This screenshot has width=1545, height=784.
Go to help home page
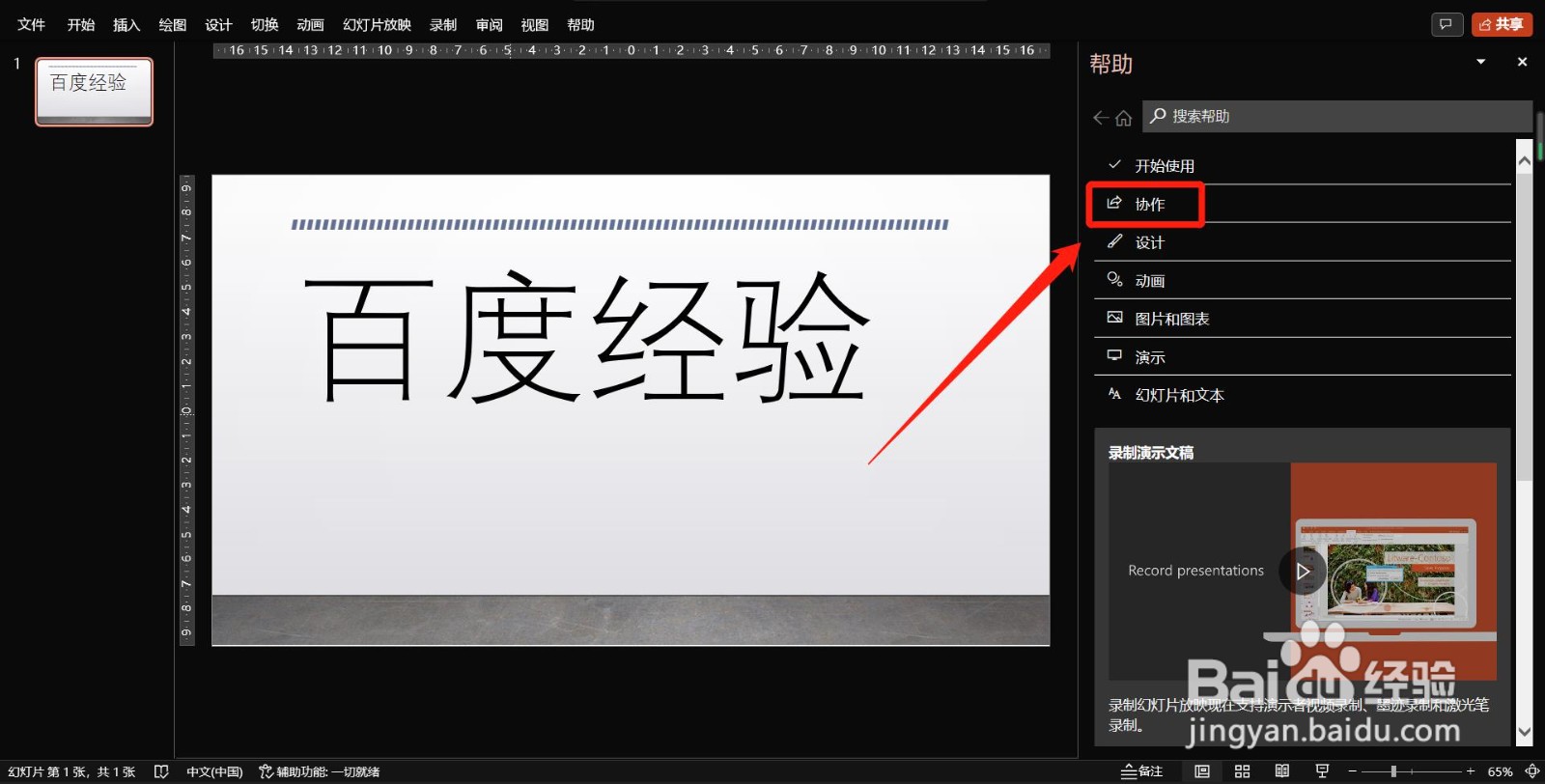coord(1123,118)
